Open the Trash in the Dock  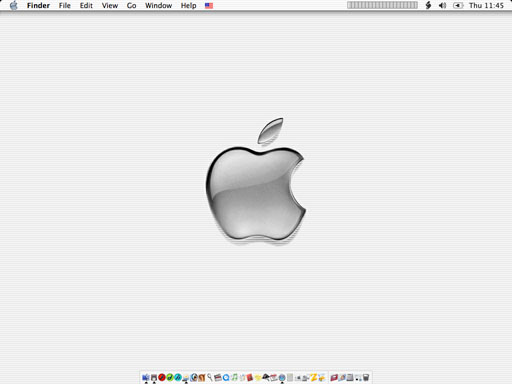tap(366, 378)
